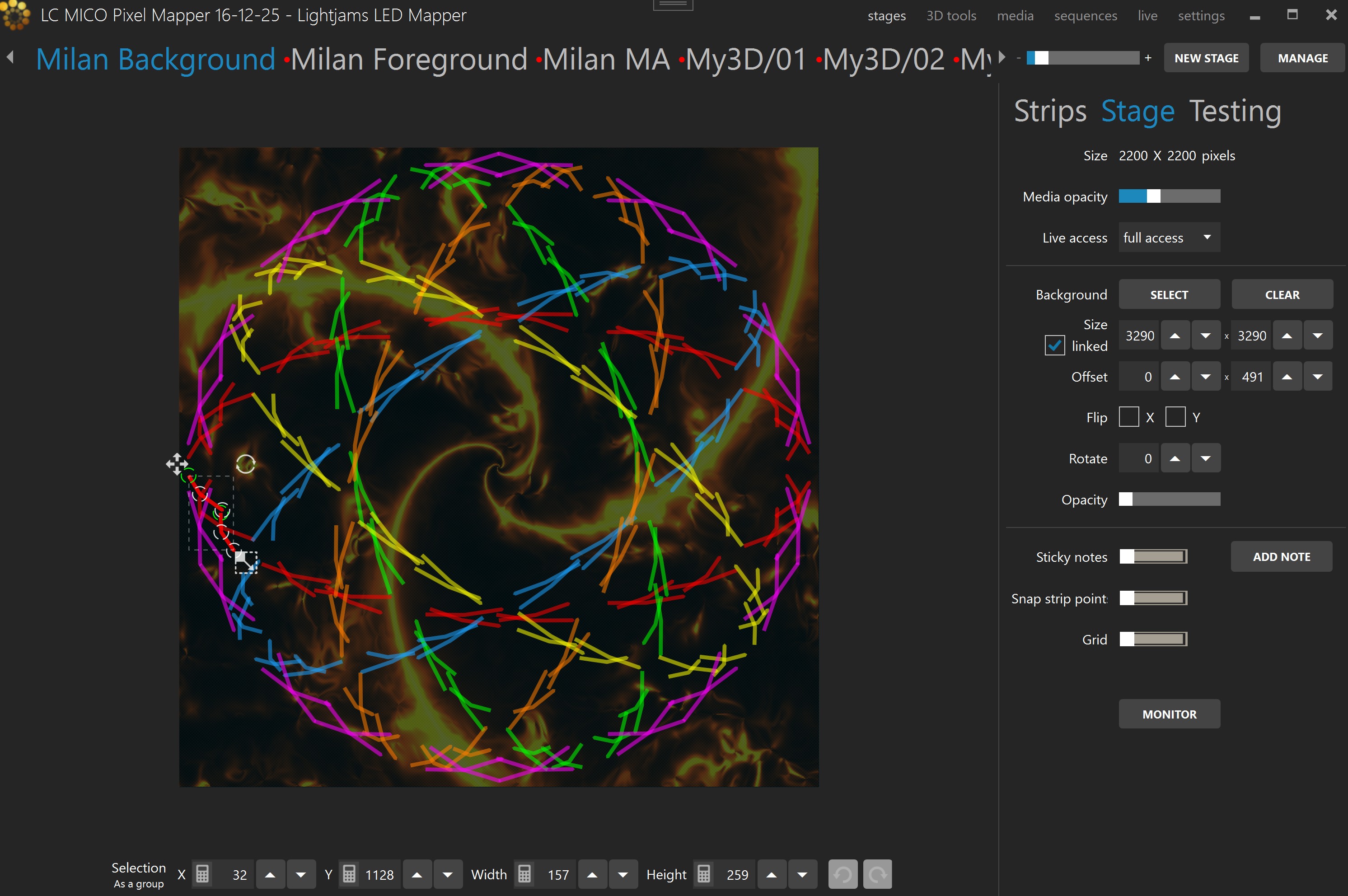The width and height of the screenshot is (1348, 896).
Task: Click the rotate handle of the selection
Action: pos(246,464)
